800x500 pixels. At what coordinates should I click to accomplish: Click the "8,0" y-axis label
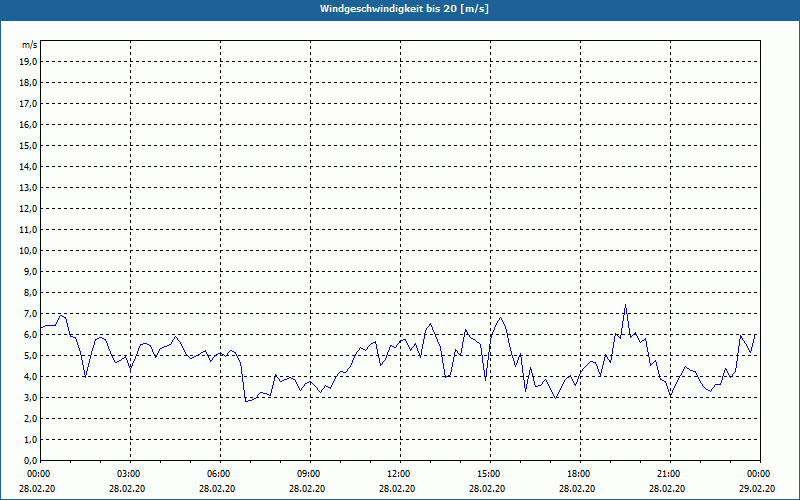[31, 292]
